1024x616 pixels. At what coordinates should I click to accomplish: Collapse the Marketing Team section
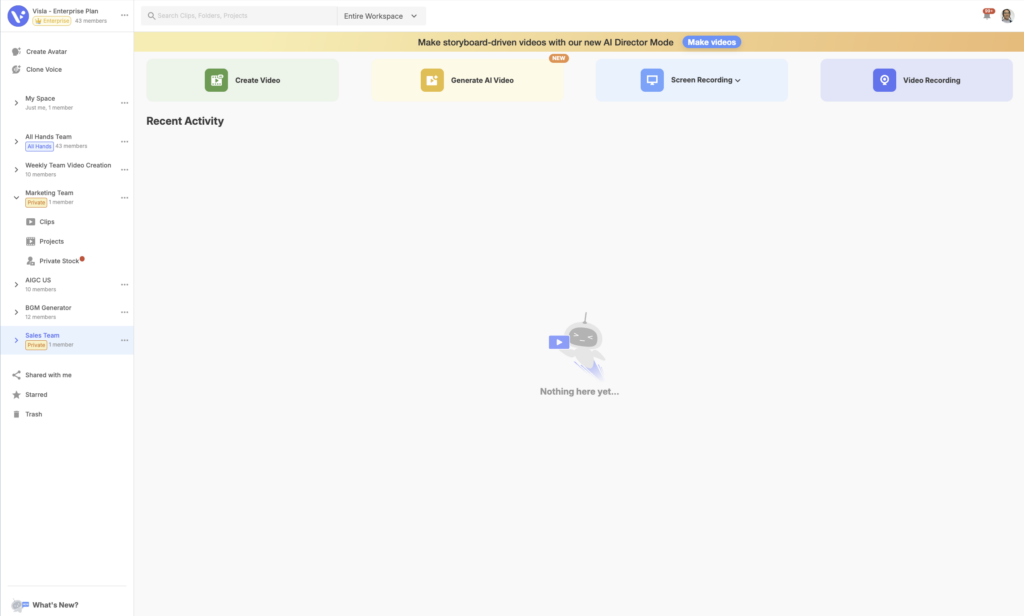pyautogui.click(x=16, y=197)
